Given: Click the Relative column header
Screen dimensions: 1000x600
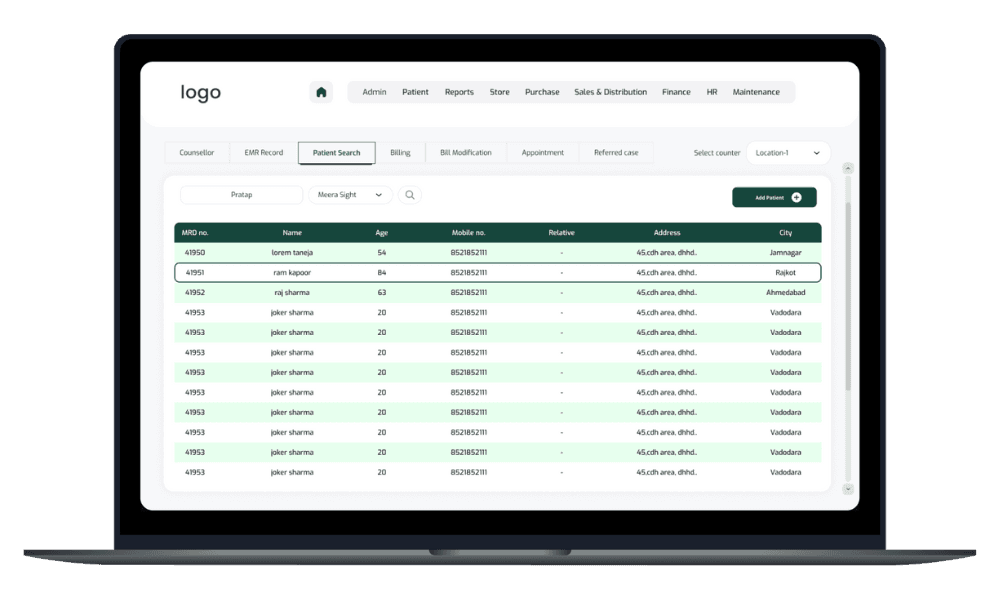Looking at the screenshot, I should tap(561, 233).
